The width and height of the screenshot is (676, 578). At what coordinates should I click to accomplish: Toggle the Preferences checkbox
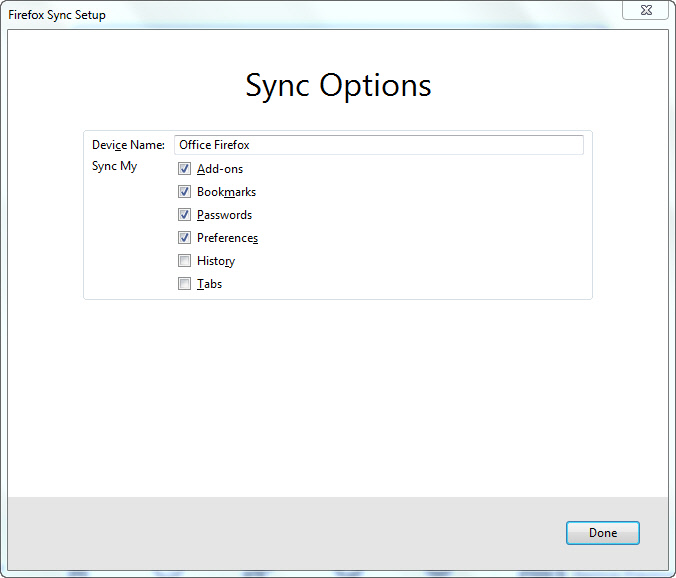[x=184, y=237]
